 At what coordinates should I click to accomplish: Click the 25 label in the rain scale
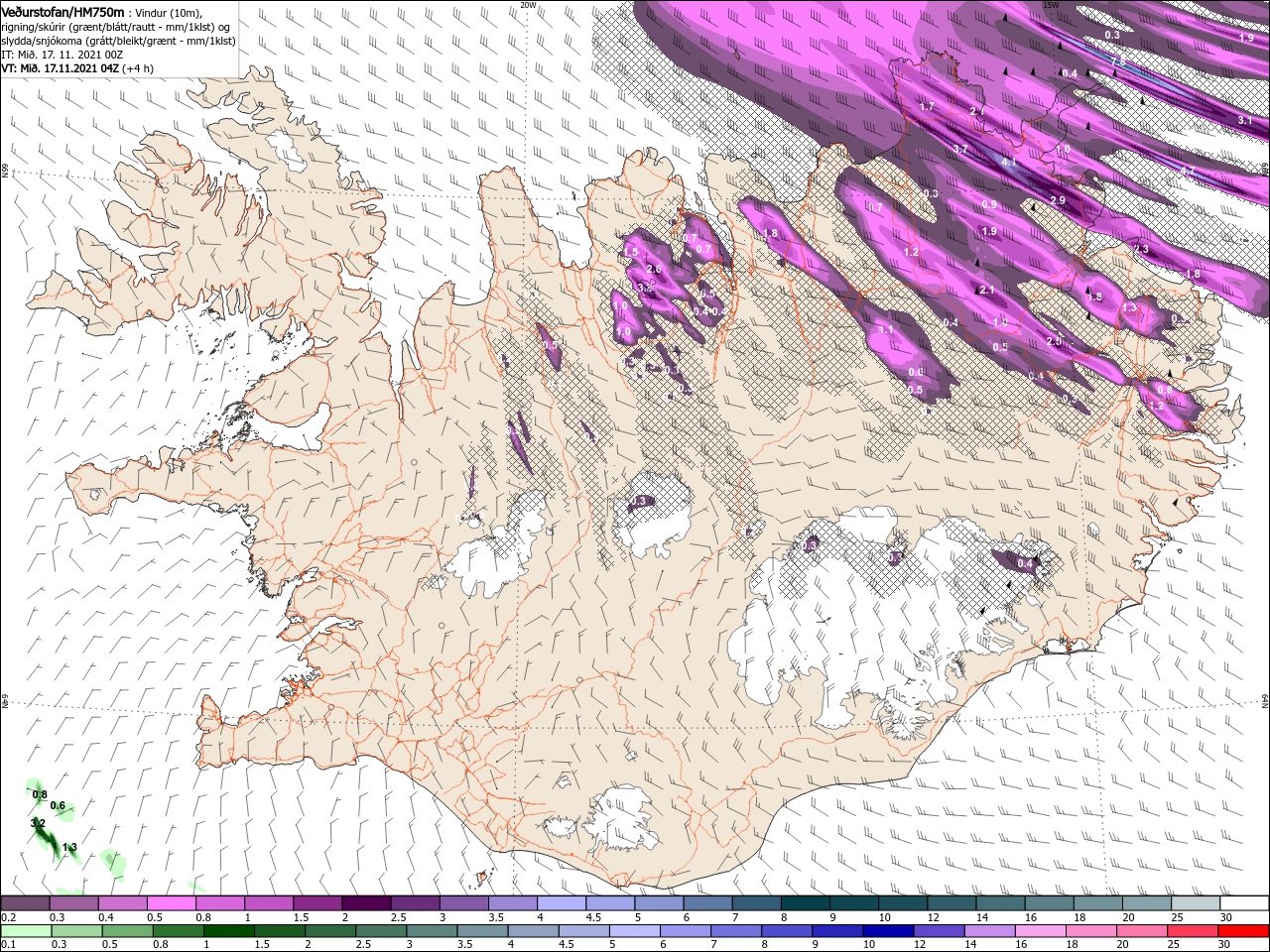(x=1174, y=944)
